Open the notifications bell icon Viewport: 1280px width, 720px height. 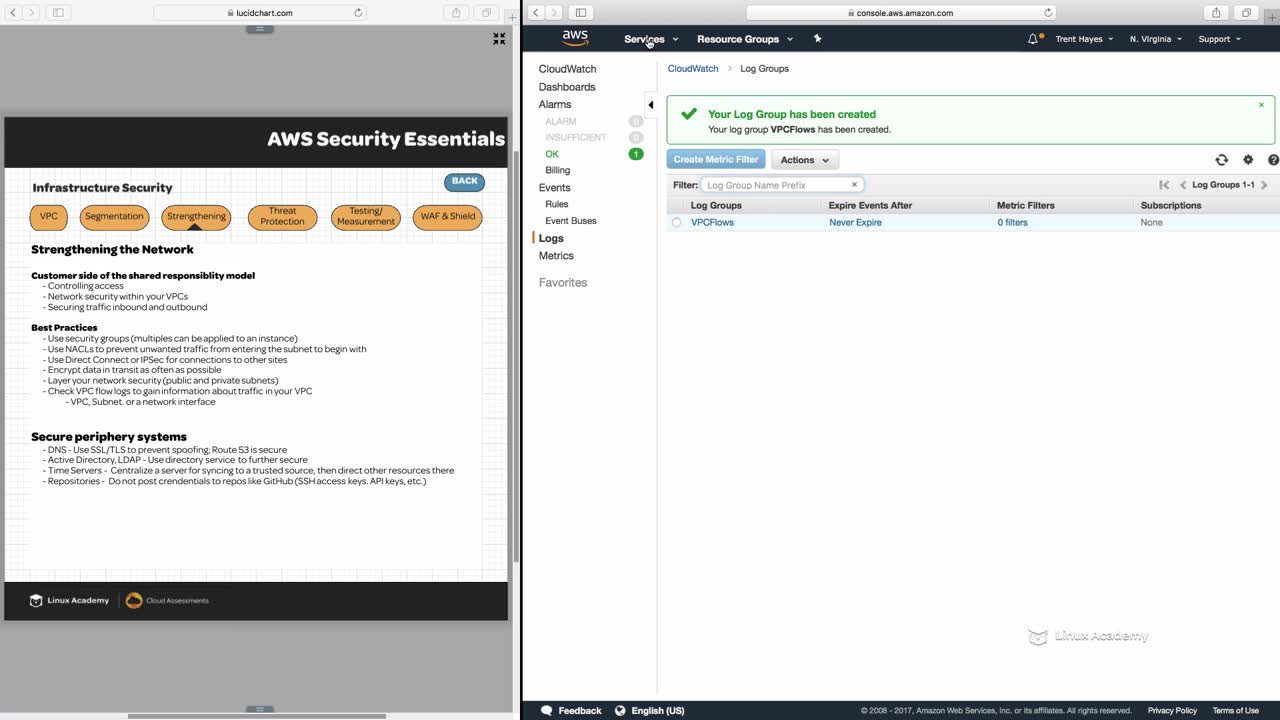click(1033, 39)
